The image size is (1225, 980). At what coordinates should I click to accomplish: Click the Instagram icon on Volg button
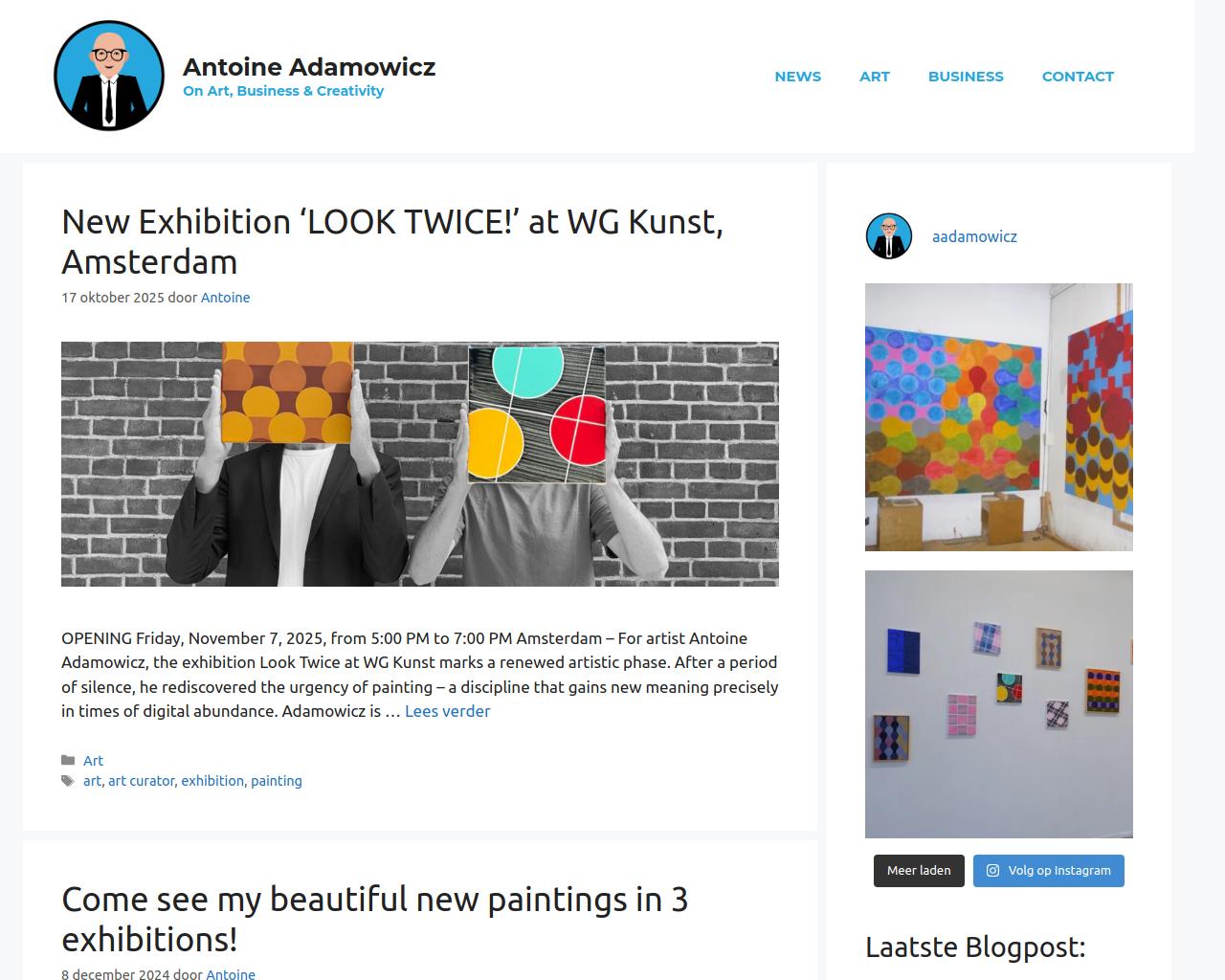coord(992,871)
